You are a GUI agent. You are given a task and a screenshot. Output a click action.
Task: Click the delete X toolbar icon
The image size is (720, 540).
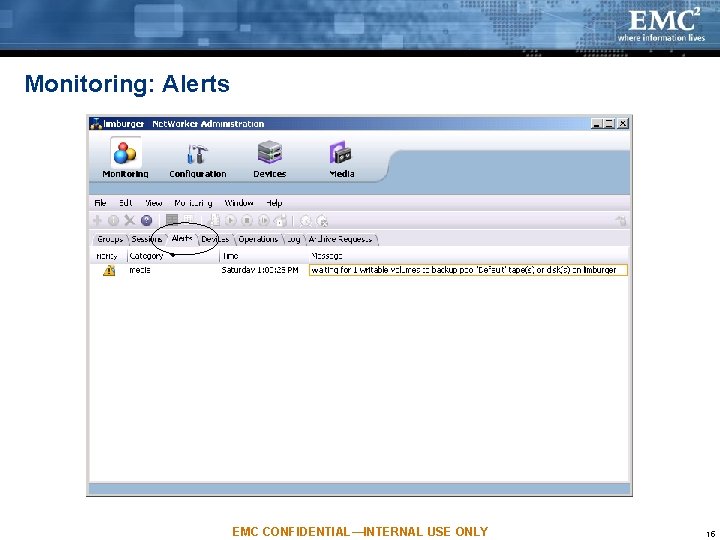point(130,221)
